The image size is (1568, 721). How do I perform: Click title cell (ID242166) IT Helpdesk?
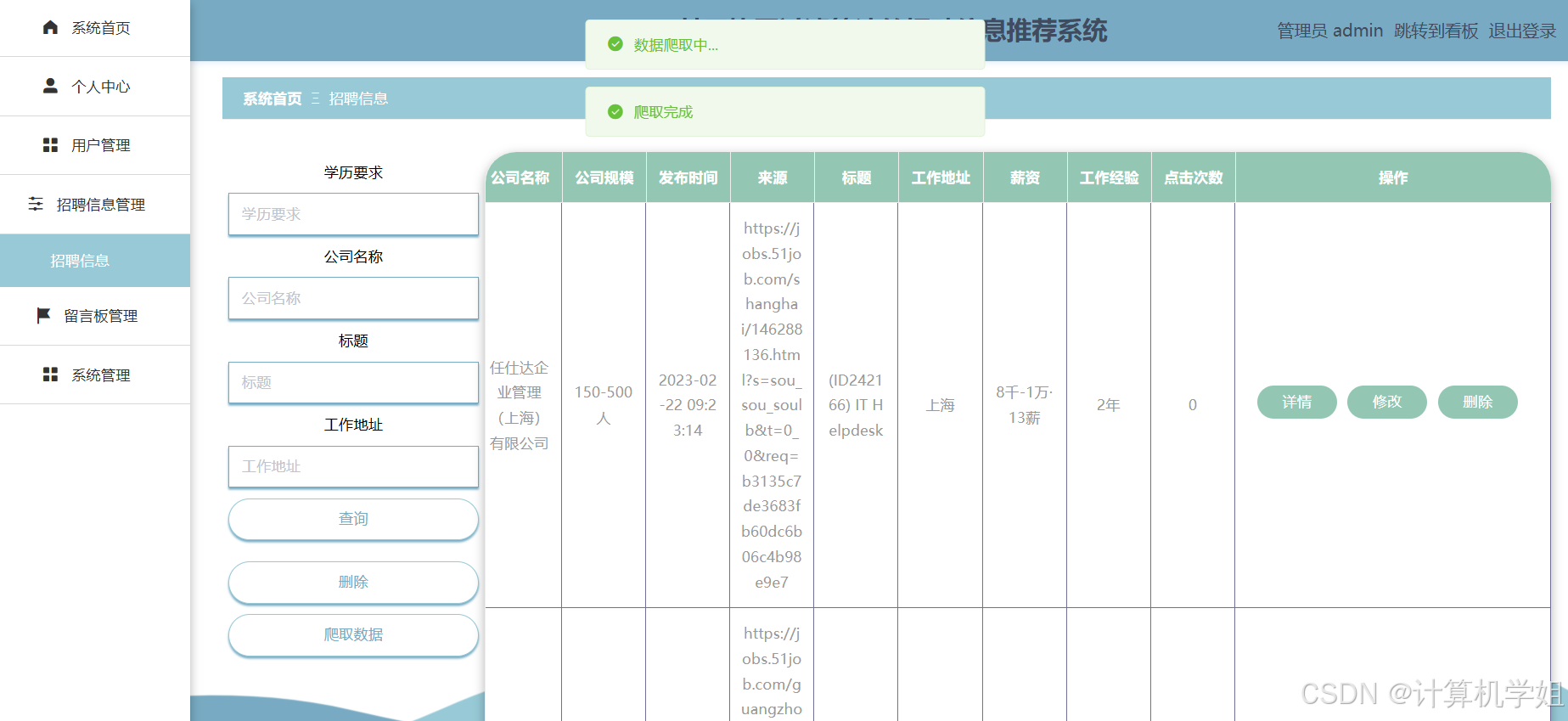(x=856, y=405)
